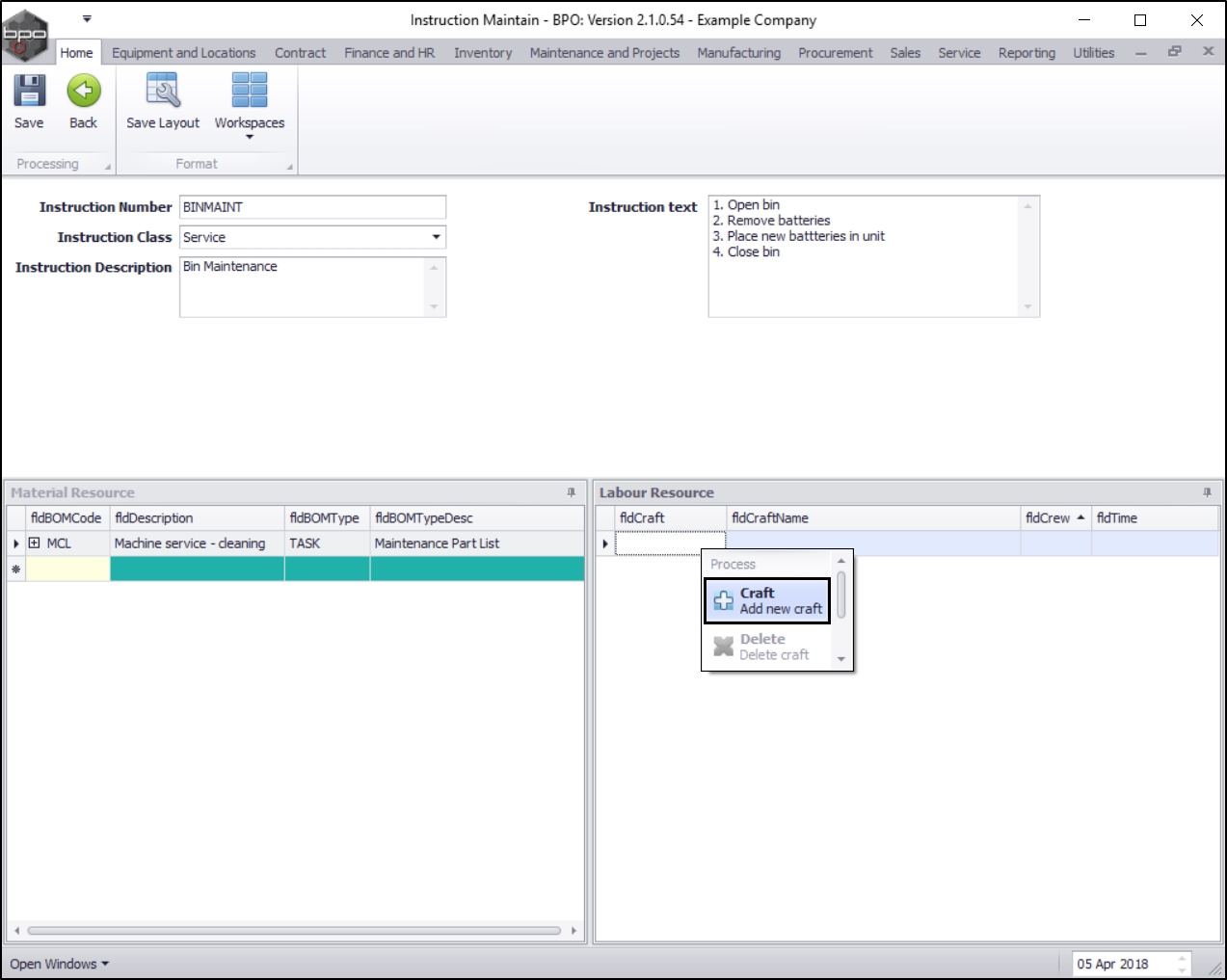Increase date with the up spinner
Screen dimensions: 1227x980
pyautogui.click(x=1182, y=959)
